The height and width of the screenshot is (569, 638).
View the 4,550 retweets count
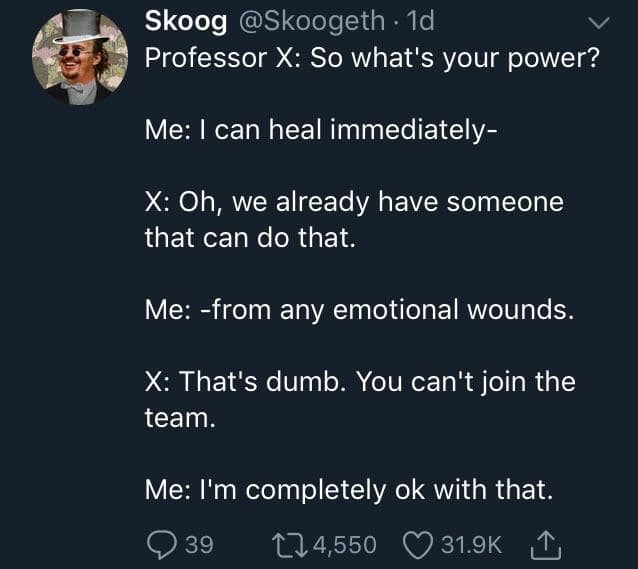pos(345,545)
